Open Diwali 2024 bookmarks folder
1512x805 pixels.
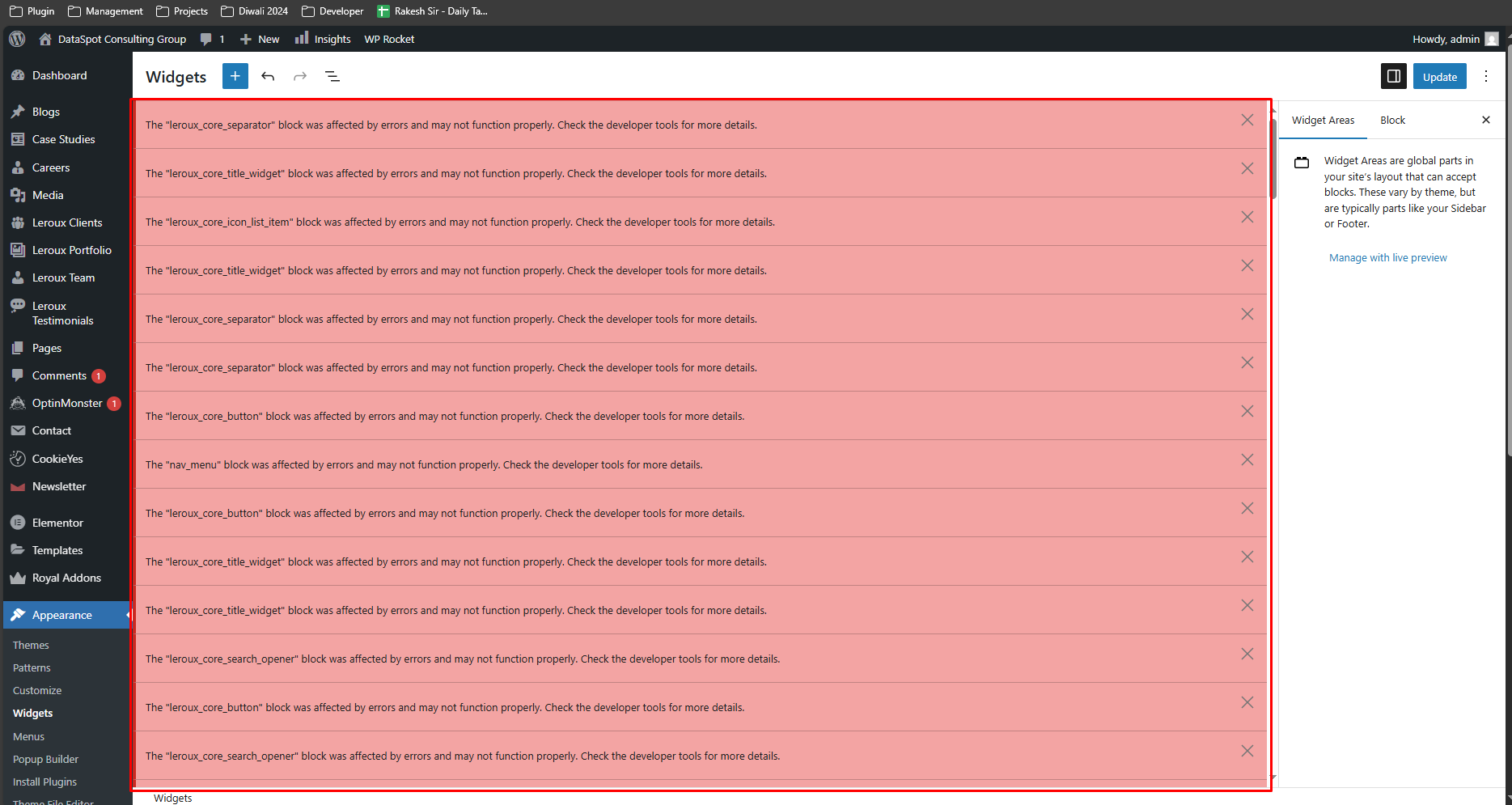click(255, 11)
